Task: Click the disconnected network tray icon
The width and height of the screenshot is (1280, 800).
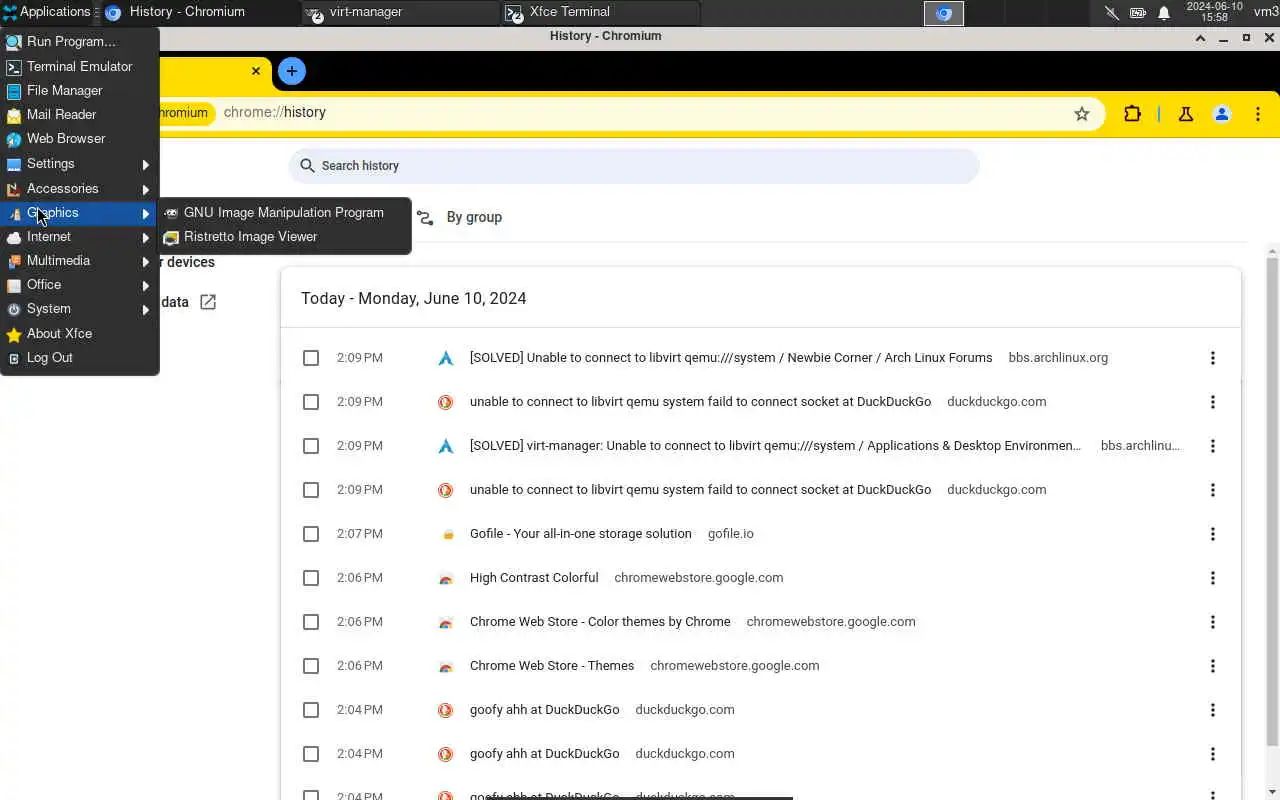Action: click(1111, 13)
